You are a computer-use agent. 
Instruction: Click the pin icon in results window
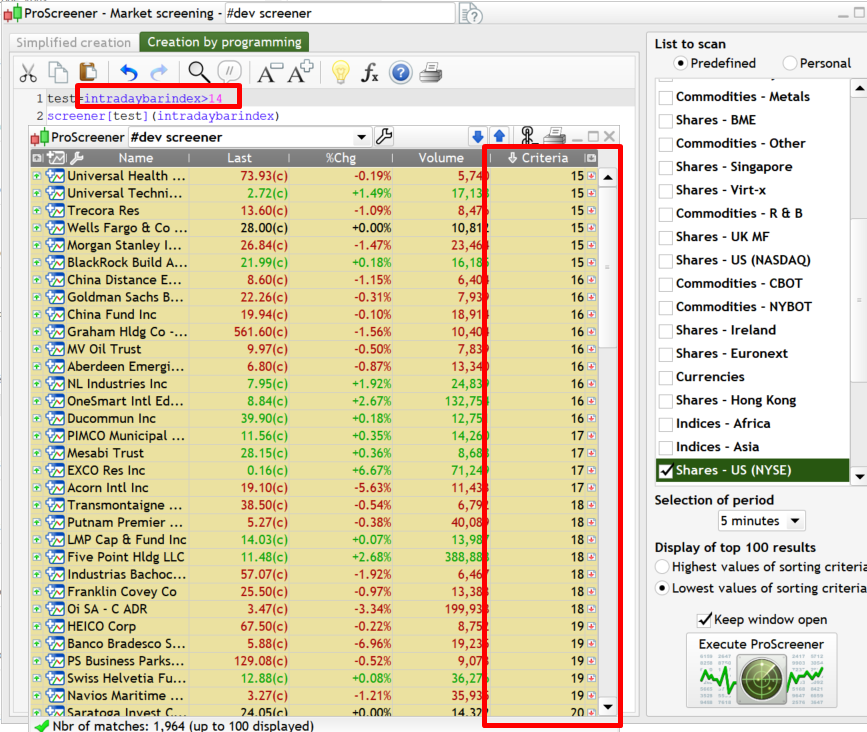tap(527, 136)
